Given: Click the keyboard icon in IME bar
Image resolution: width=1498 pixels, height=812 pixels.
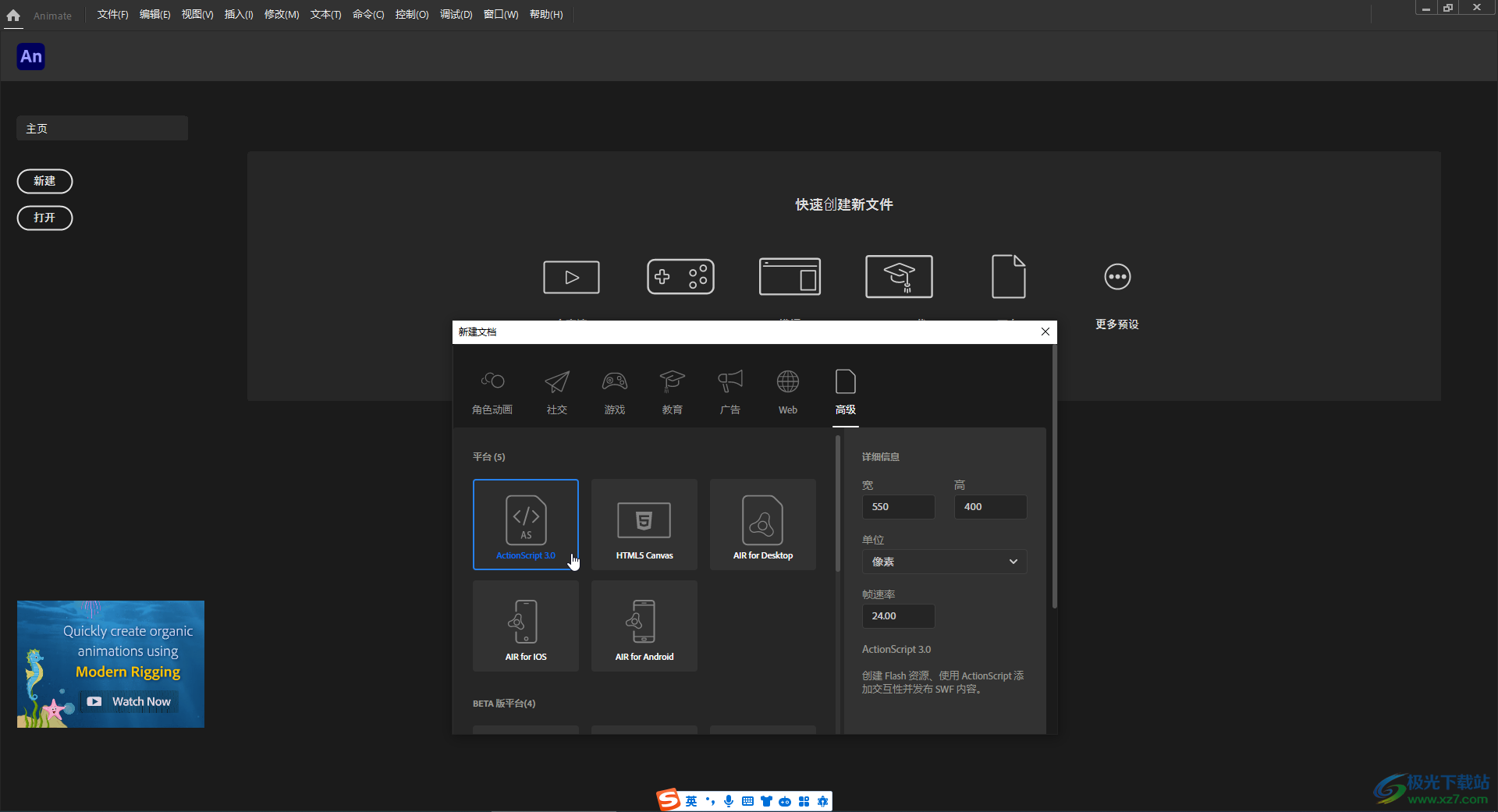Looking at the screenshot, I should pyautogui.click(x=747, y=801).
